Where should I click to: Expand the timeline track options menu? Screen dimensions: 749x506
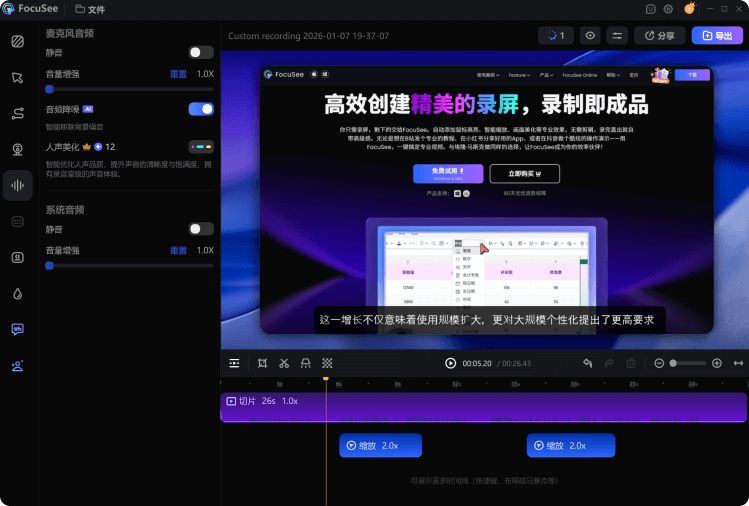tap(234, 363)
